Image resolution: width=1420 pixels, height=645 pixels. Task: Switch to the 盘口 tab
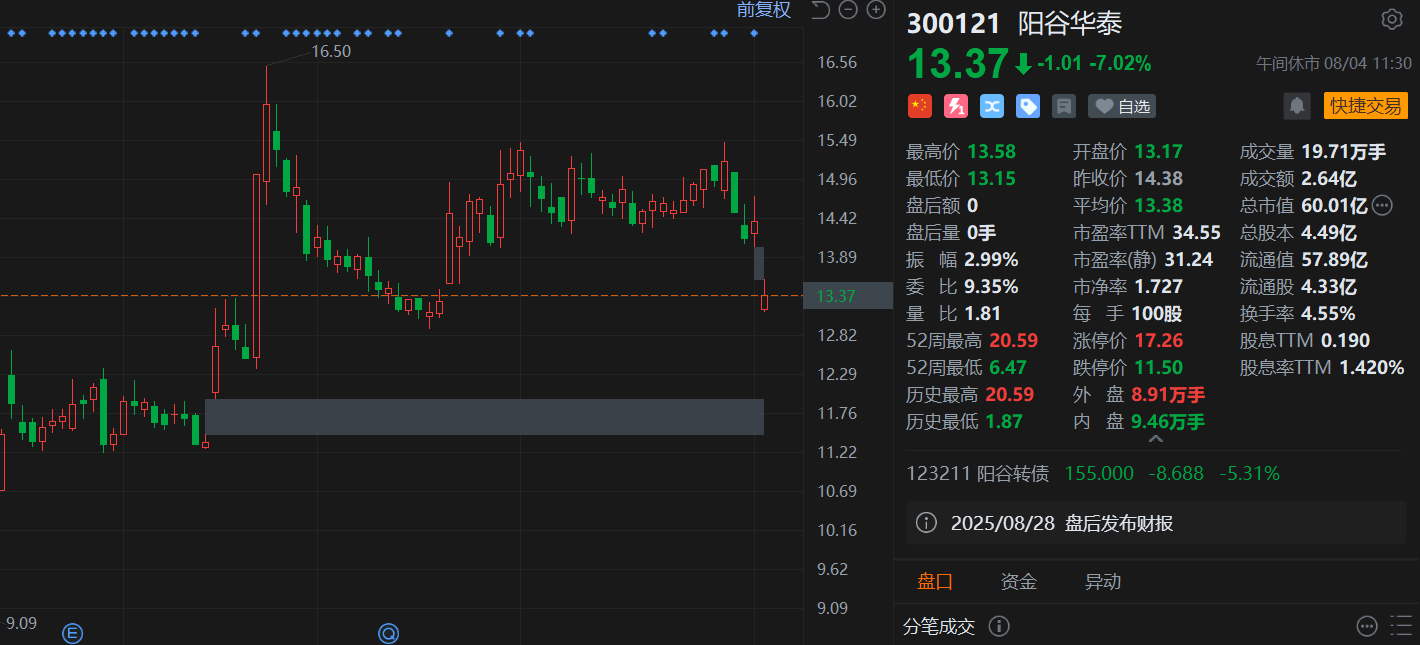tap(935, 582)
